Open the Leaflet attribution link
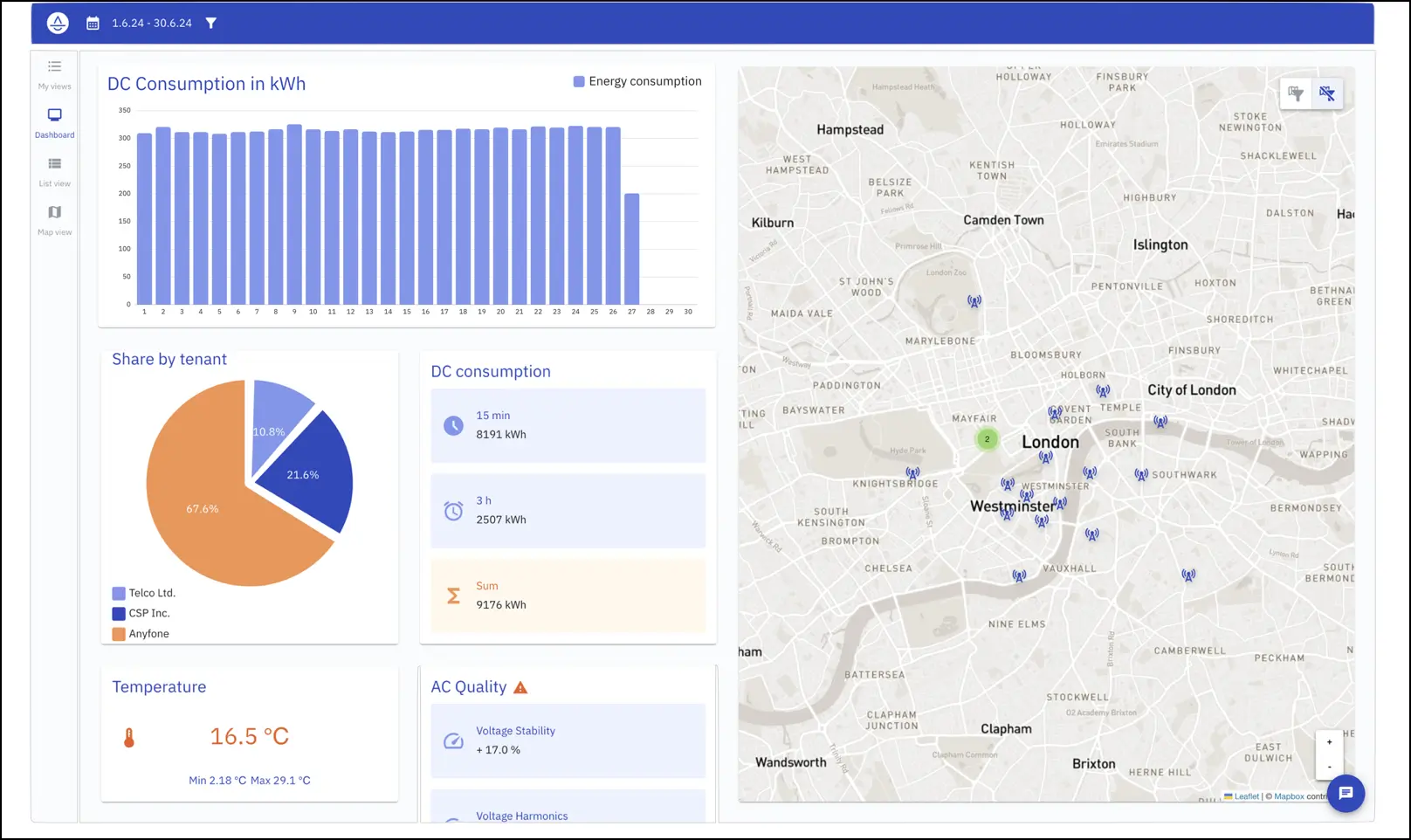The image size is (1411, 840). [x=1246, y=796]
